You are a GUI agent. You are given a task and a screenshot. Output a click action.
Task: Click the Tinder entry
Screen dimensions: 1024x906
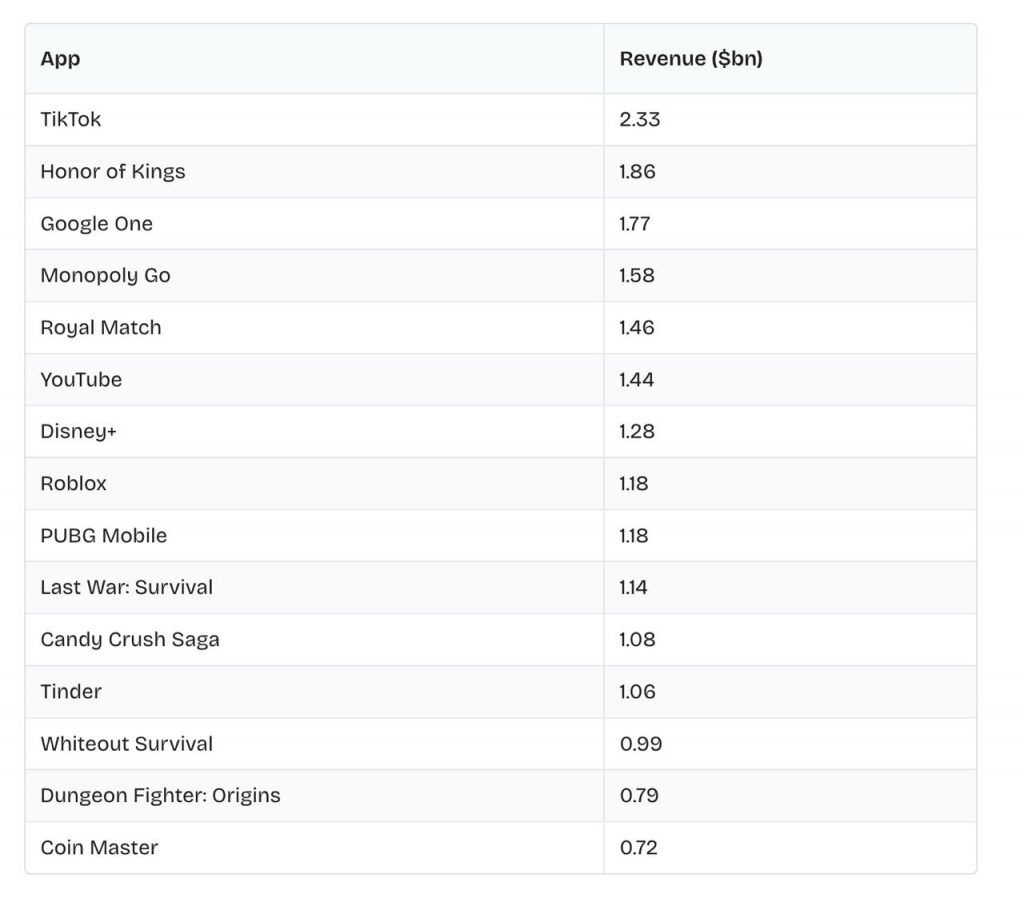(x=69, y=691)
